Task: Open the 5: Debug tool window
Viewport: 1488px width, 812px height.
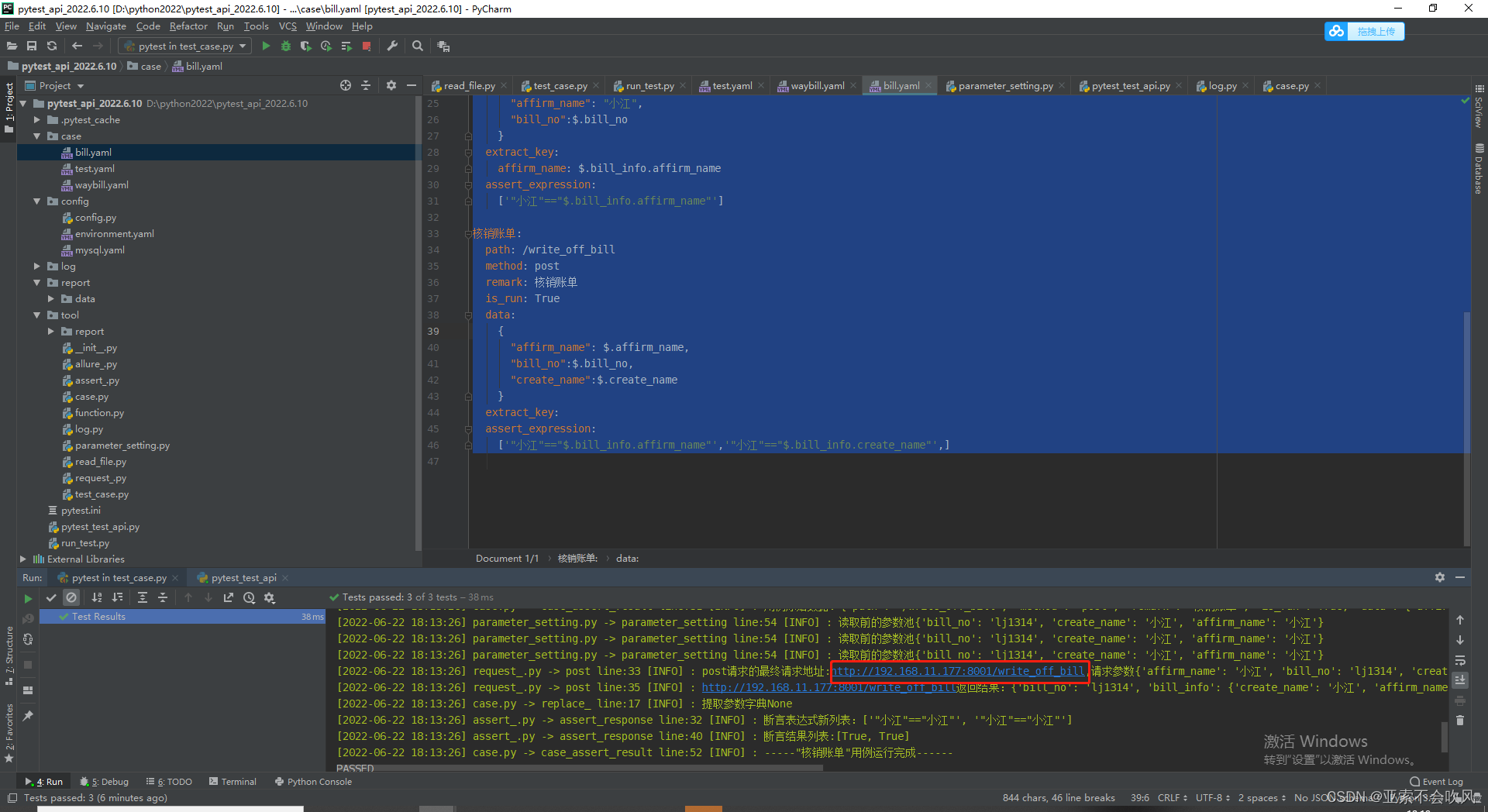Action: 104,782
